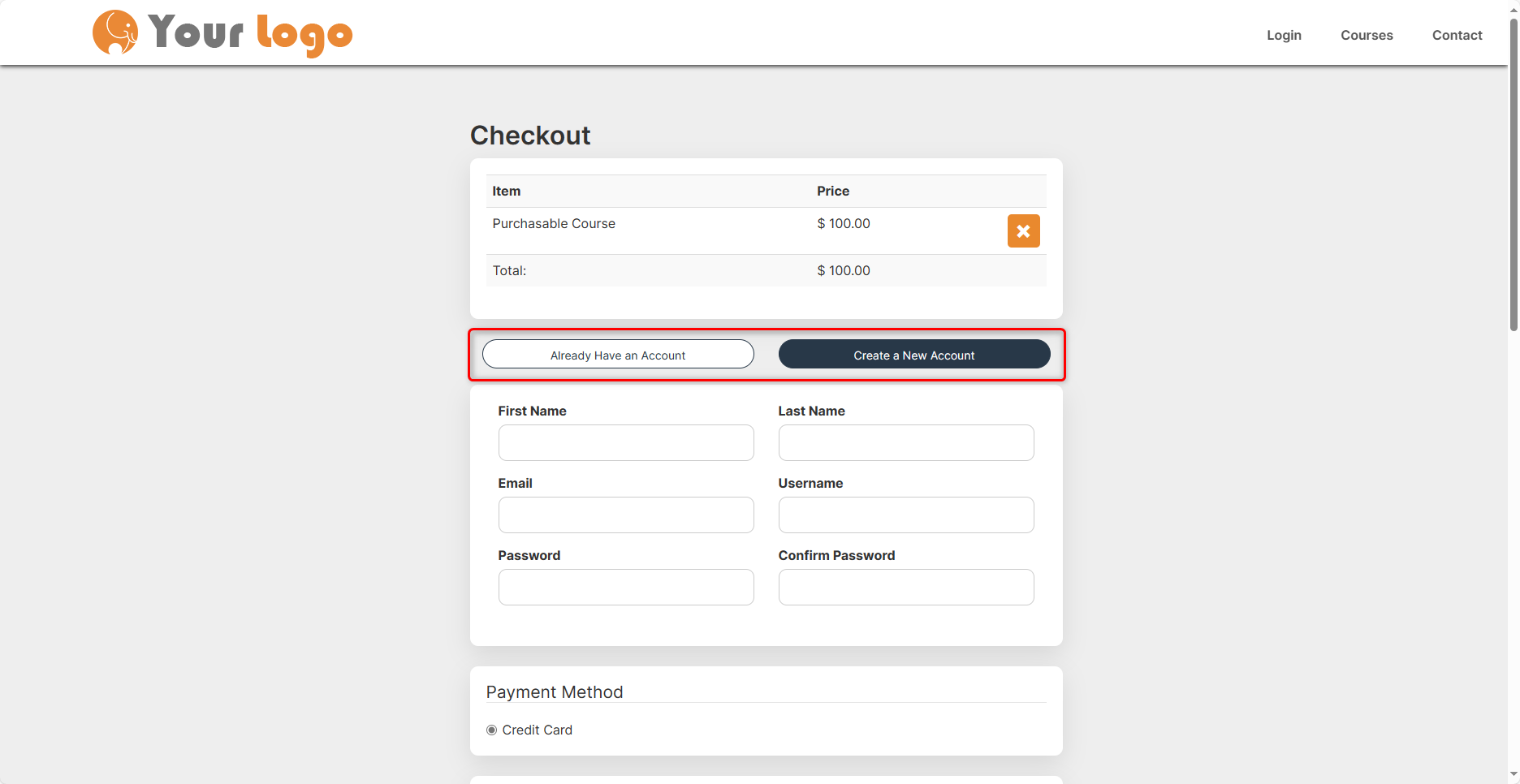Focus the First Name field

626,443
